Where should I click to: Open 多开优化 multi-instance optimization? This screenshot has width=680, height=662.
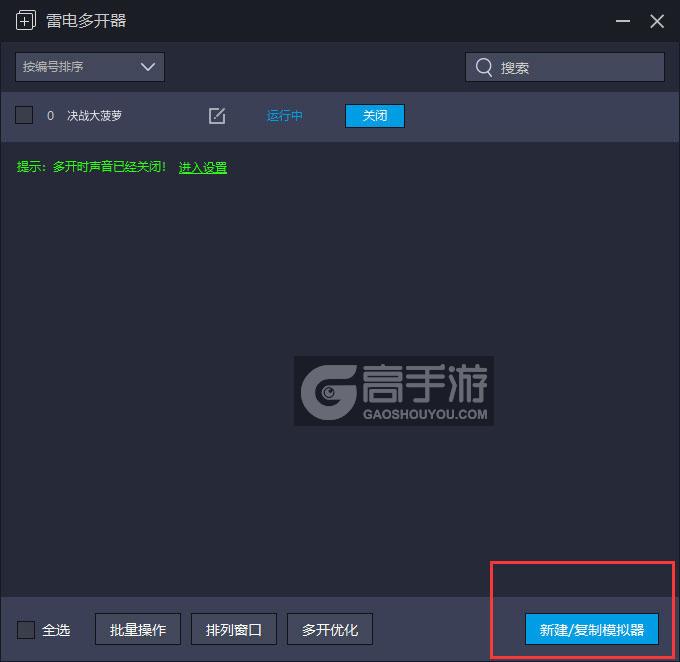coord(330,629)
